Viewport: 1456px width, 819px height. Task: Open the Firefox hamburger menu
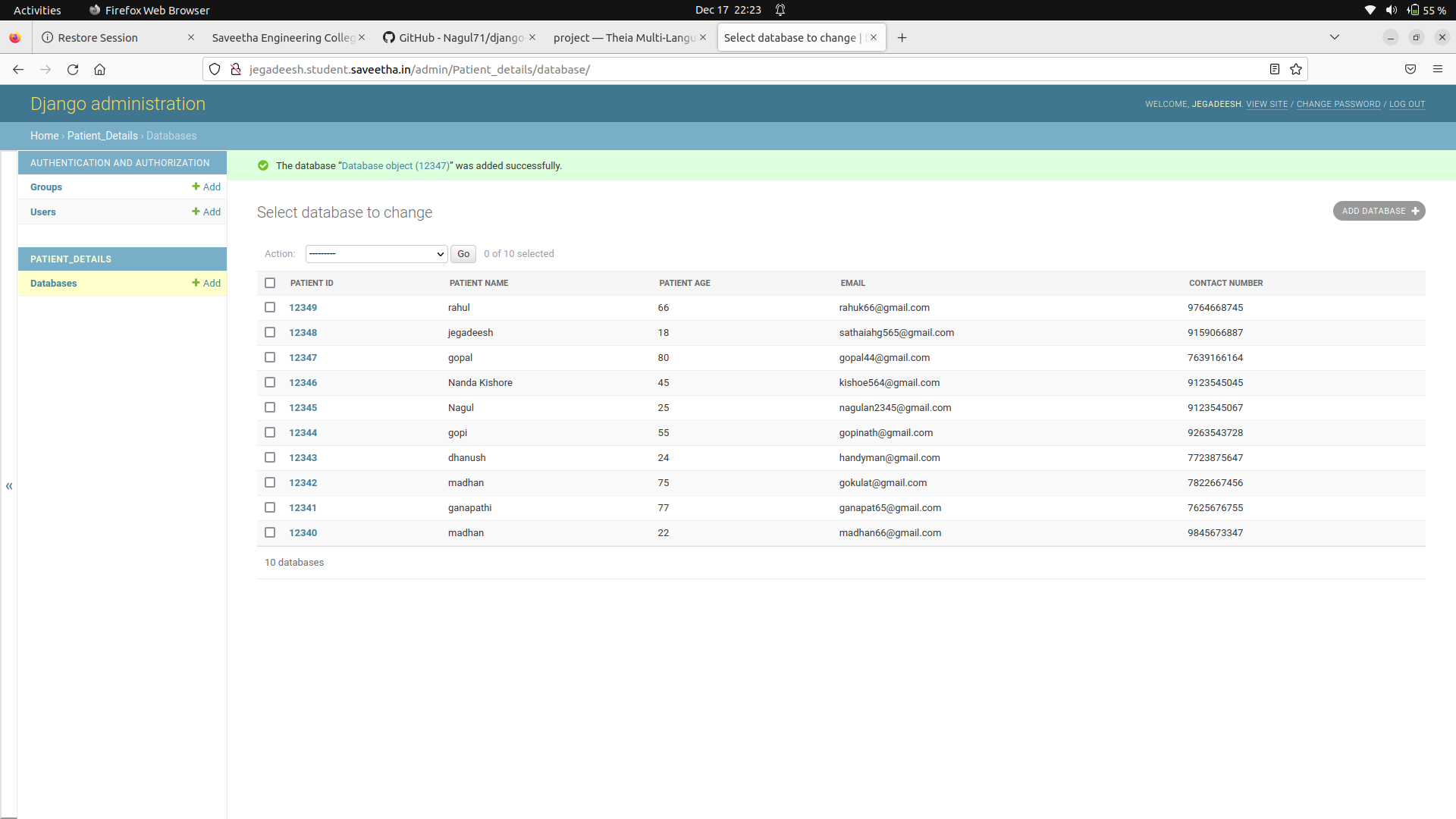(1438, 70)
